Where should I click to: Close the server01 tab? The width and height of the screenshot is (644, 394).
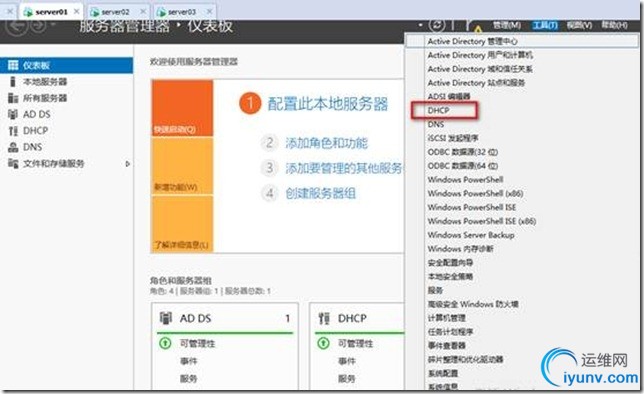tap(76, 12)
